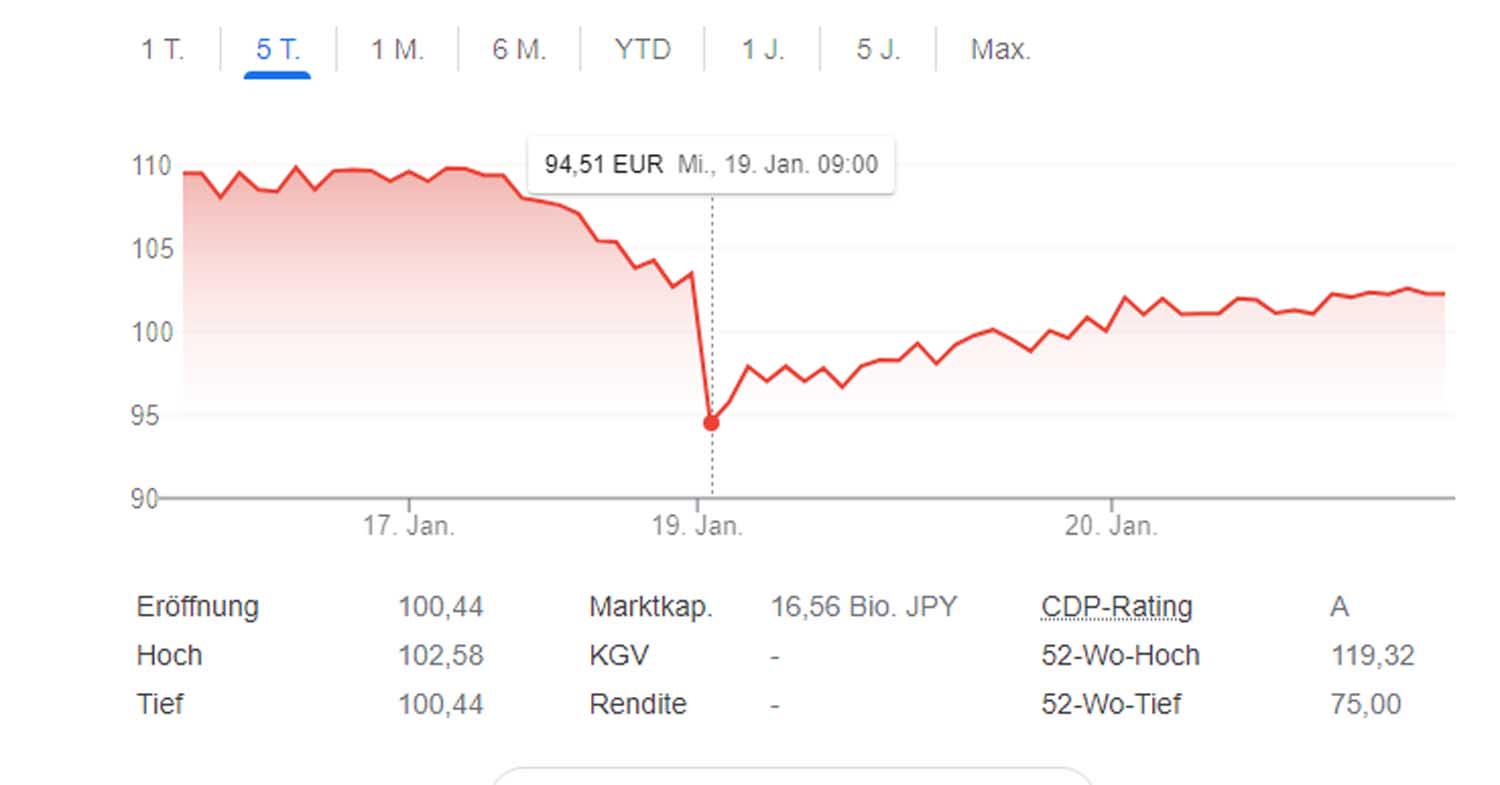Open the CDP-Rating explanation link
The width and height of the screenshot is (1500, 785).
(x=1116, y=607)
